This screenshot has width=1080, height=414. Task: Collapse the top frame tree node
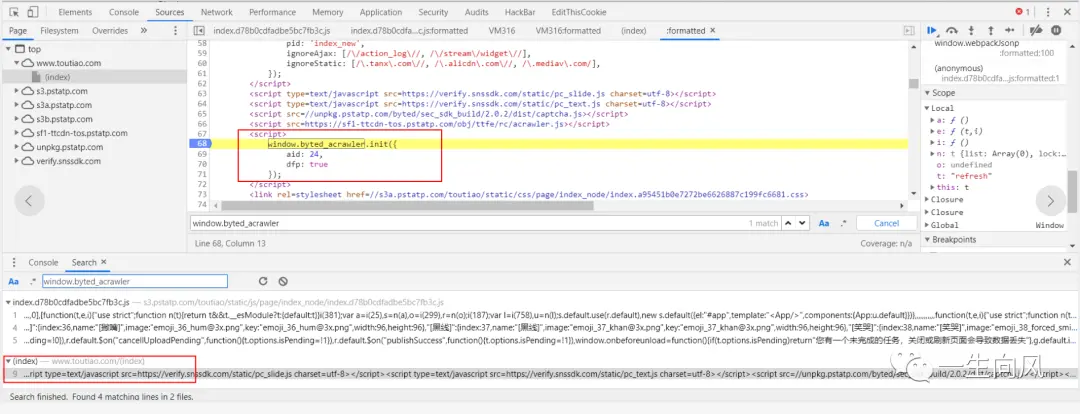pos(8,49)
